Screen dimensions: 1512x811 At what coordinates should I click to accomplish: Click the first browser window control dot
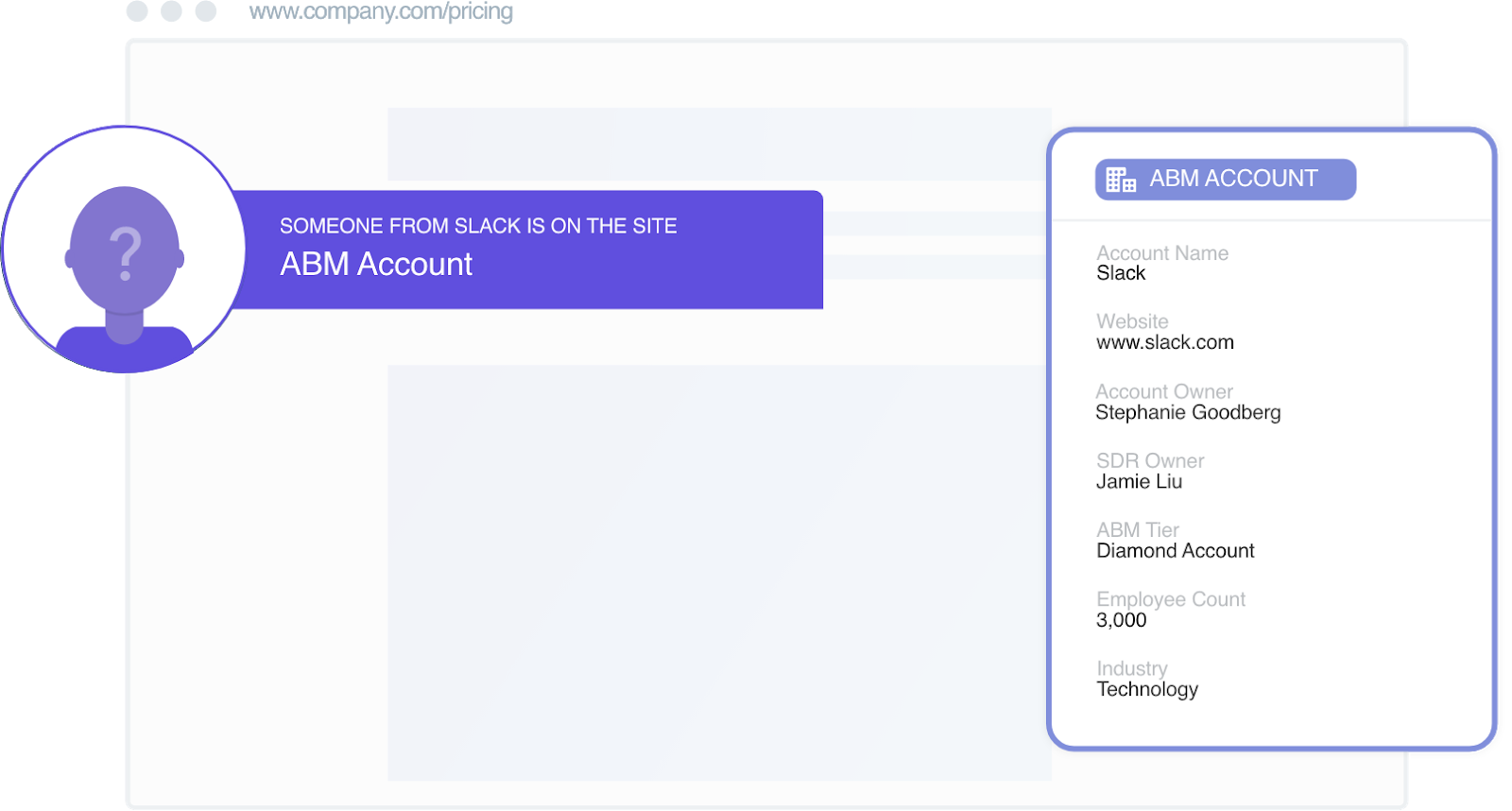click(x=137, y=11)
